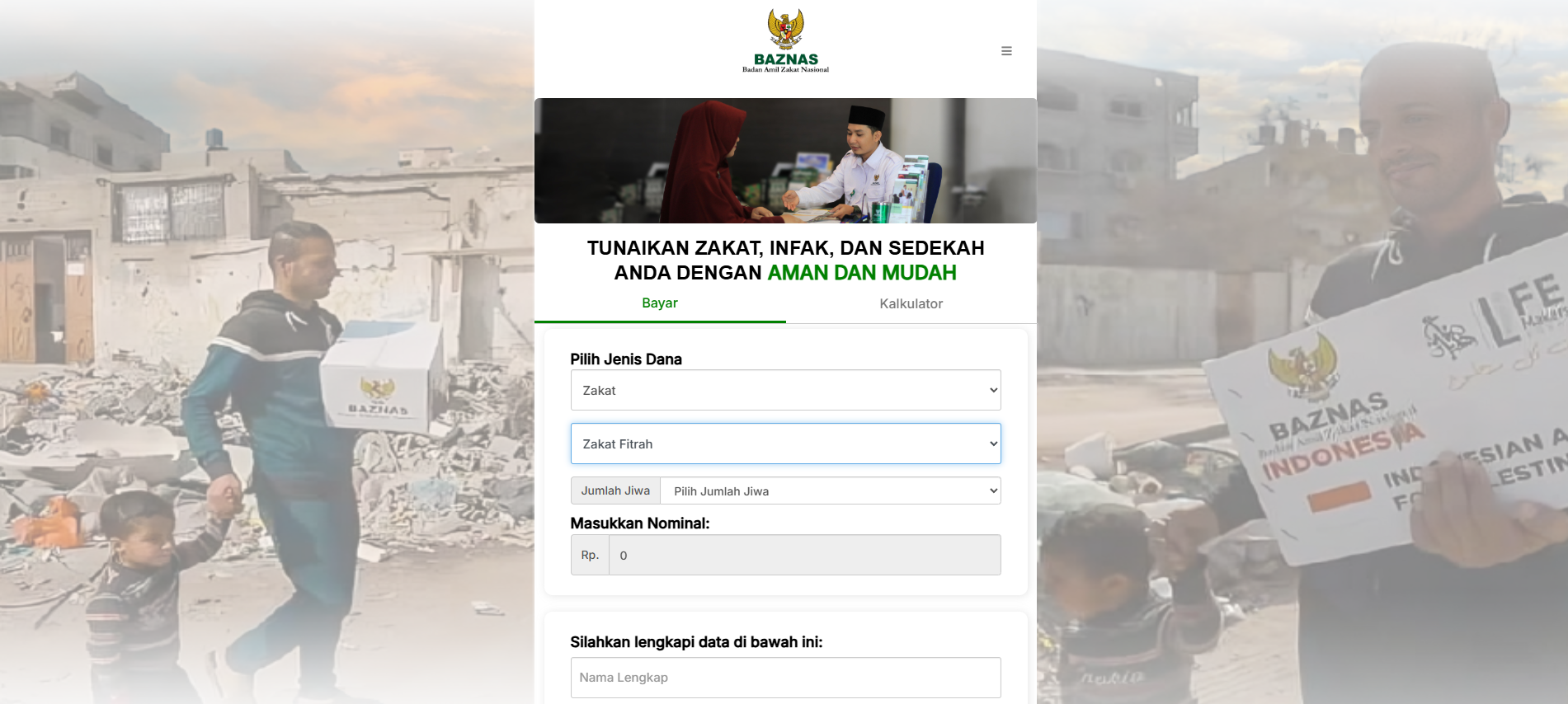
Task: Click the Rp. nominal input field
Action: point(804,556)
